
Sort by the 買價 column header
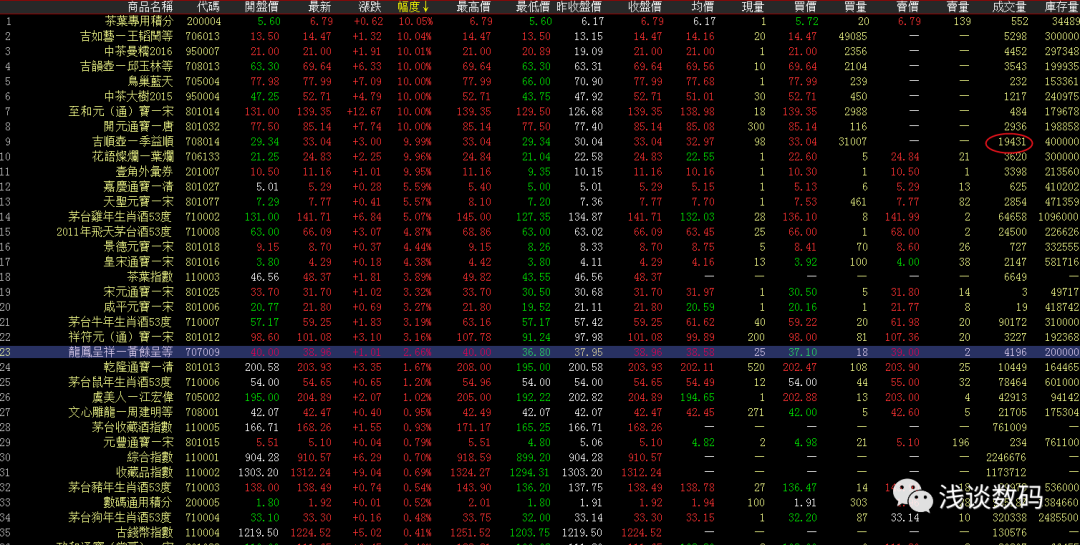pos(805,7)
